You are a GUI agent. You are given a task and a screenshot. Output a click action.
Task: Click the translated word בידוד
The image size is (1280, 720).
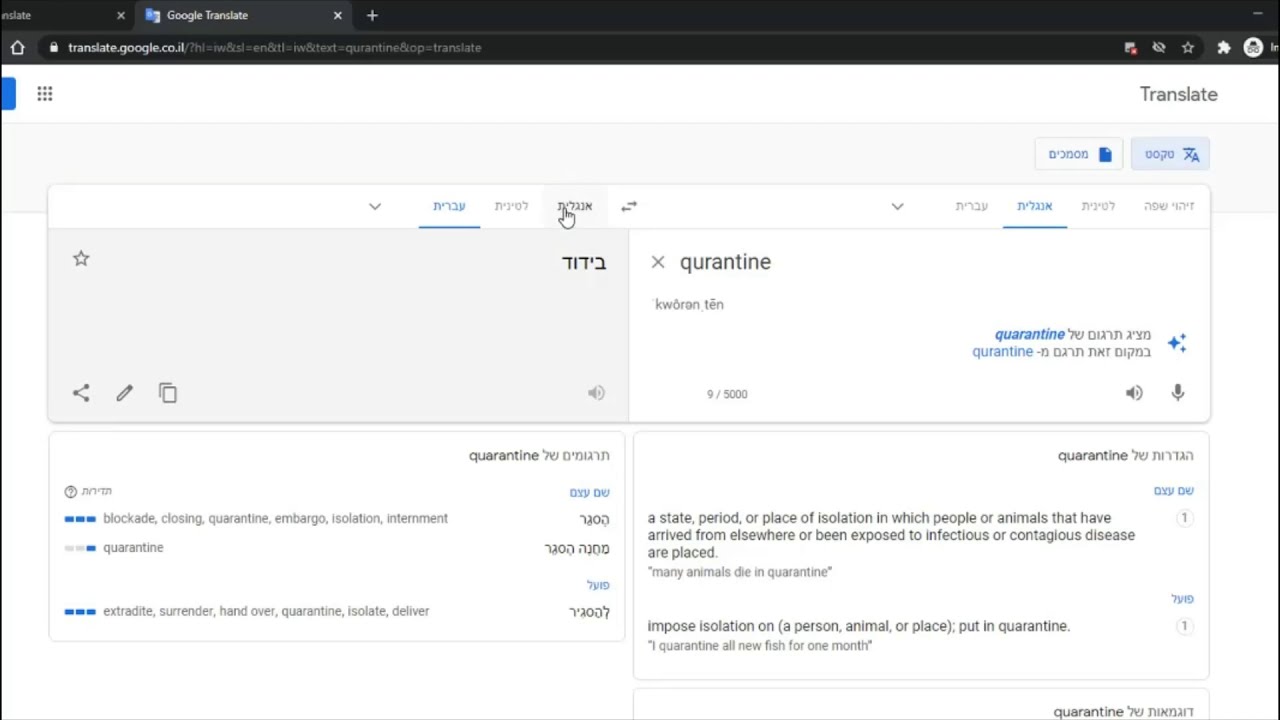pos(584,262)
